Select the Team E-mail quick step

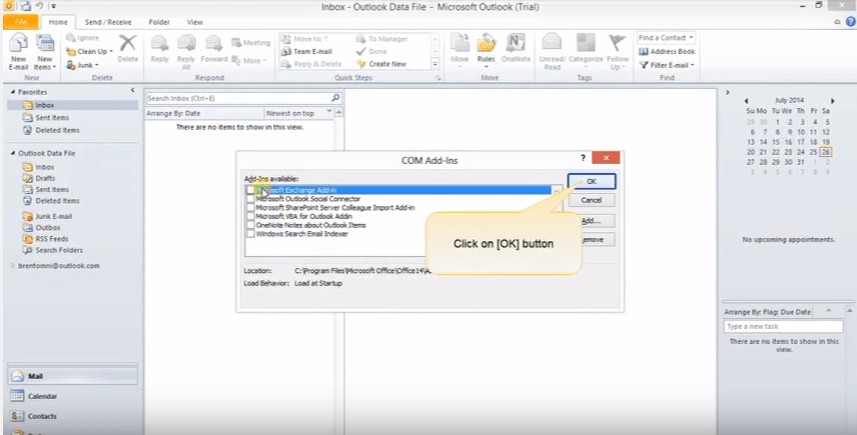click(x=307, y=51)
